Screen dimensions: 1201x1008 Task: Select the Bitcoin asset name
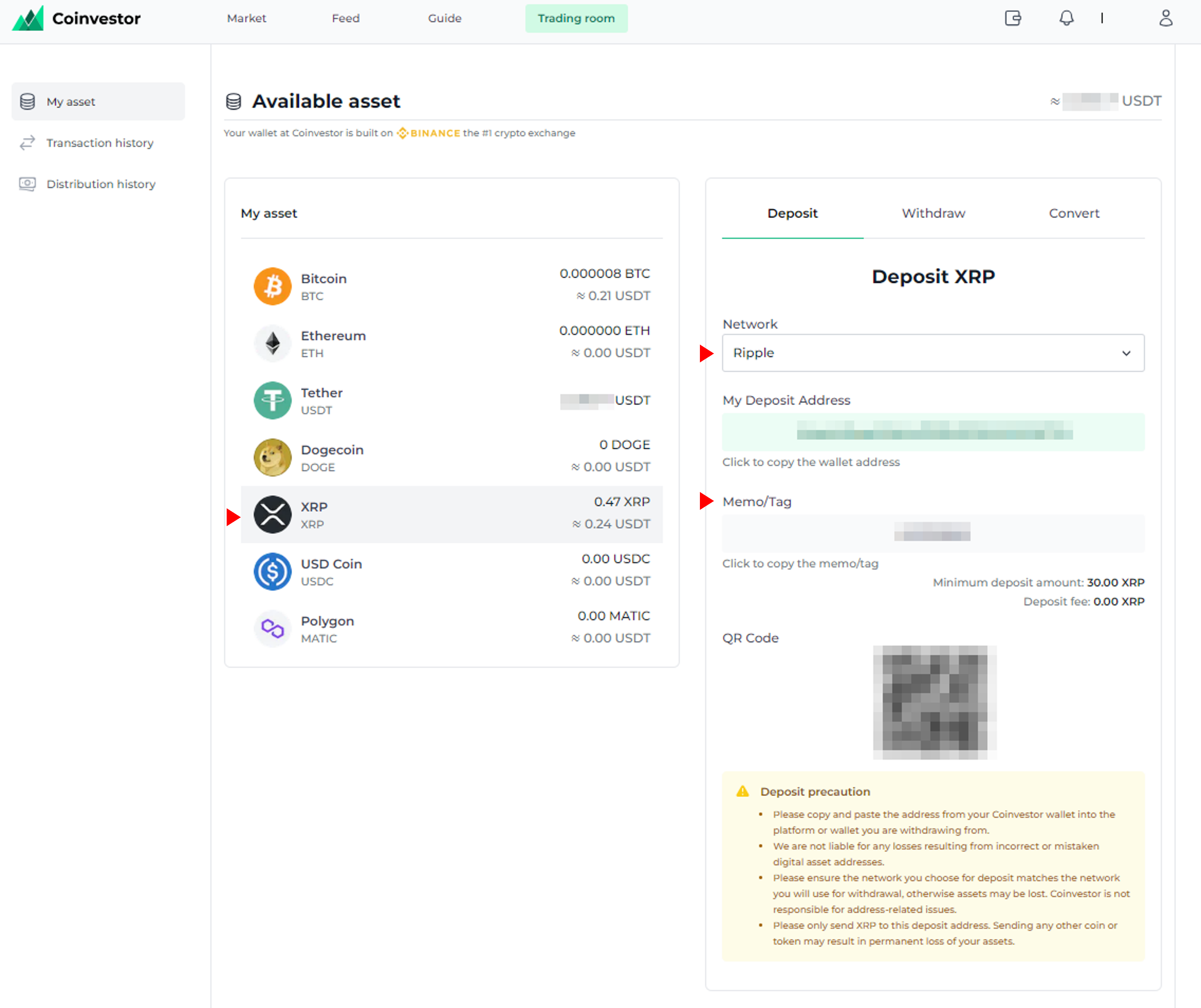pos(324,279)
